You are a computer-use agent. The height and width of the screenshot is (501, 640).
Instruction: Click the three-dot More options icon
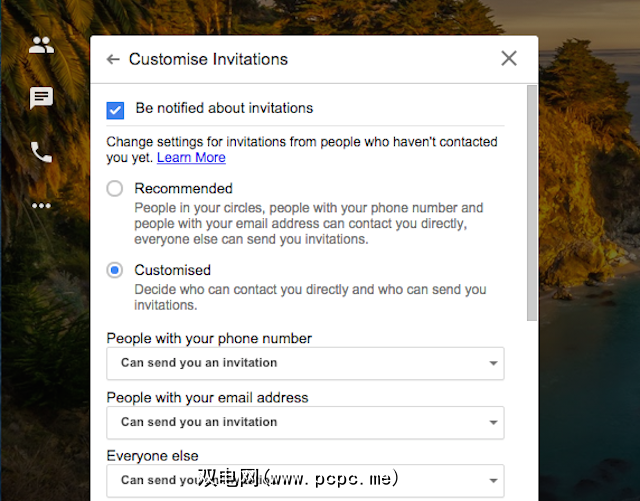click(x=41, y=206)
